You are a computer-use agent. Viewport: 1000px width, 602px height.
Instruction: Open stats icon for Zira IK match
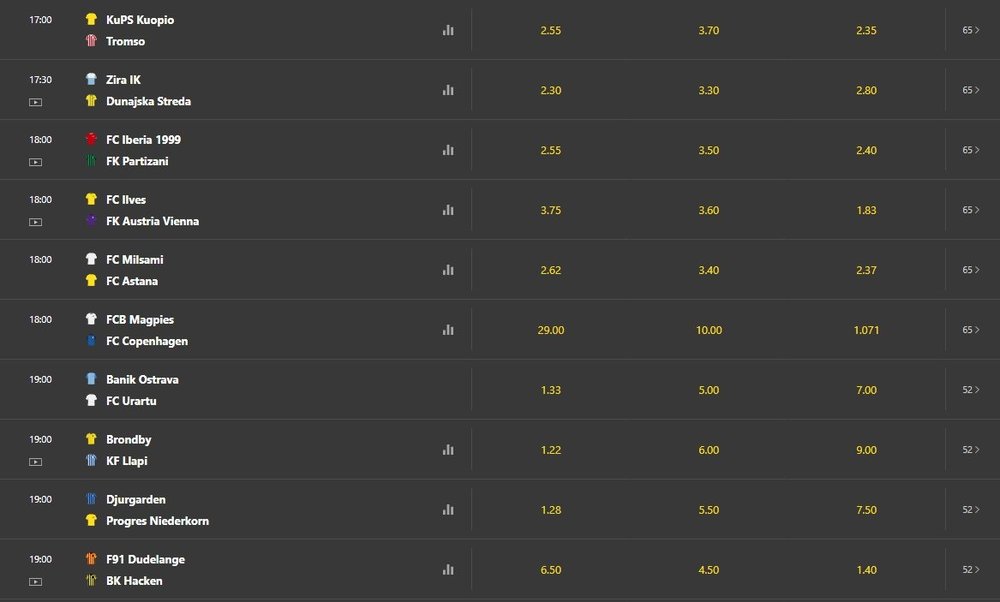click(x=448, y=90)
